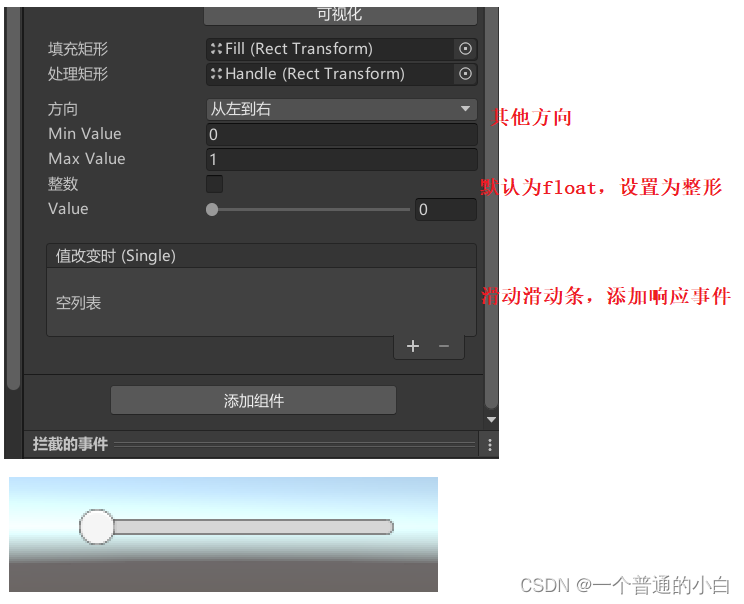Click the plus icon to add event listener
Viewport: 744px width, 604px height.
412,346
